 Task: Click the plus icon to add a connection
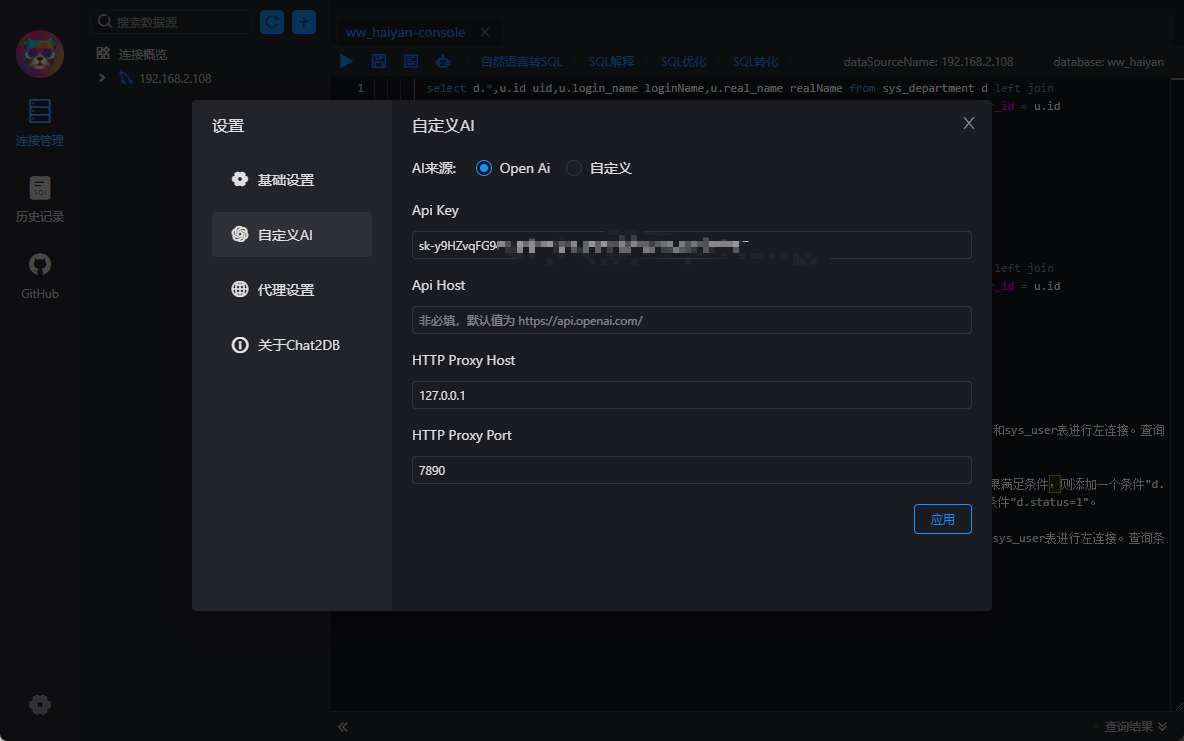[304, 22]
